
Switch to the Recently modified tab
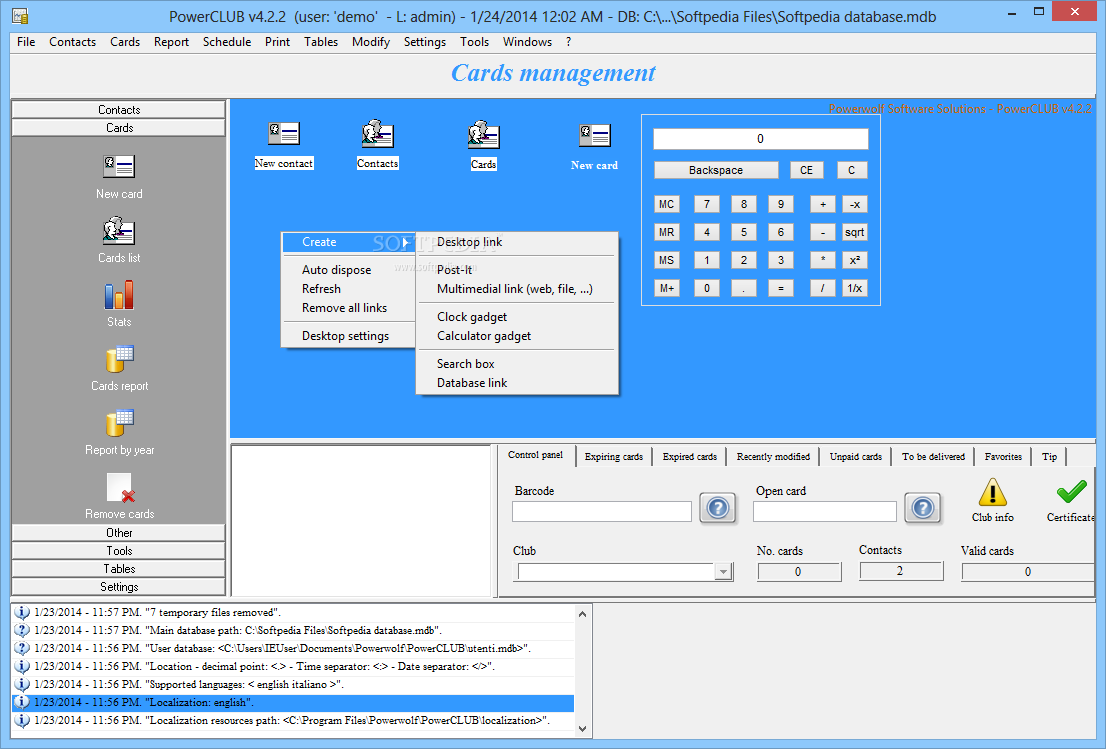pyautogui.click(x=773, y=456)
